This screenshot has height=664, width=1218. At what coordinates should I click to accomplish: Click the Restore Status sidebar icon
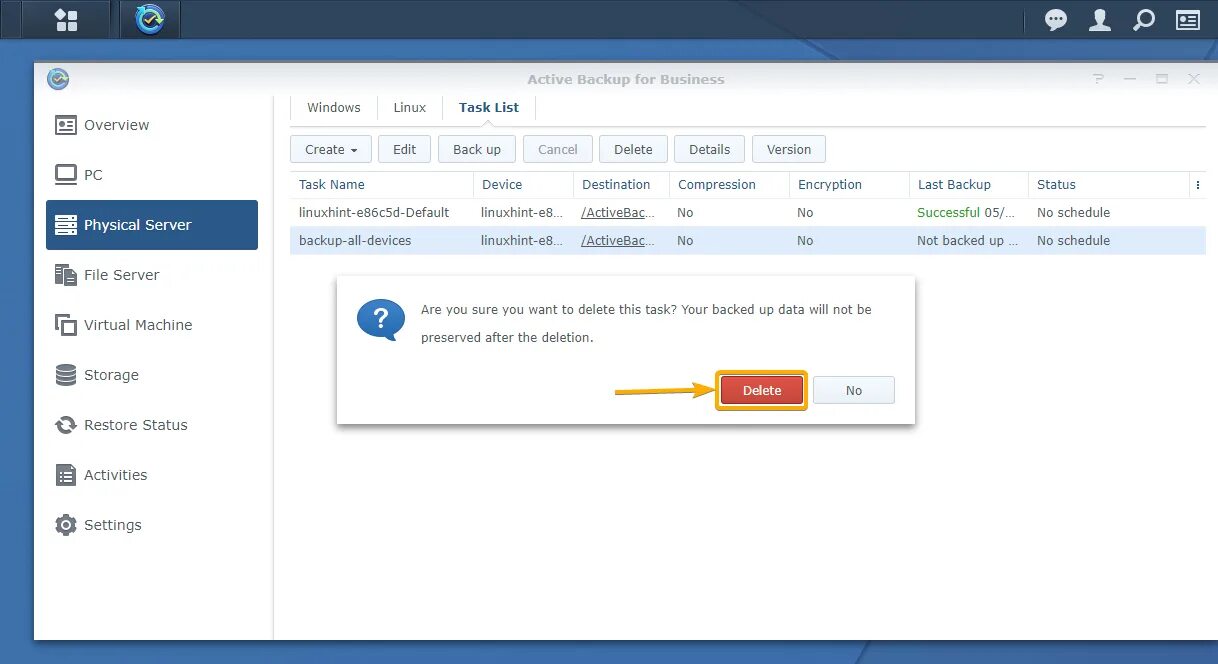pyautogui.click(x=66, y=425)
